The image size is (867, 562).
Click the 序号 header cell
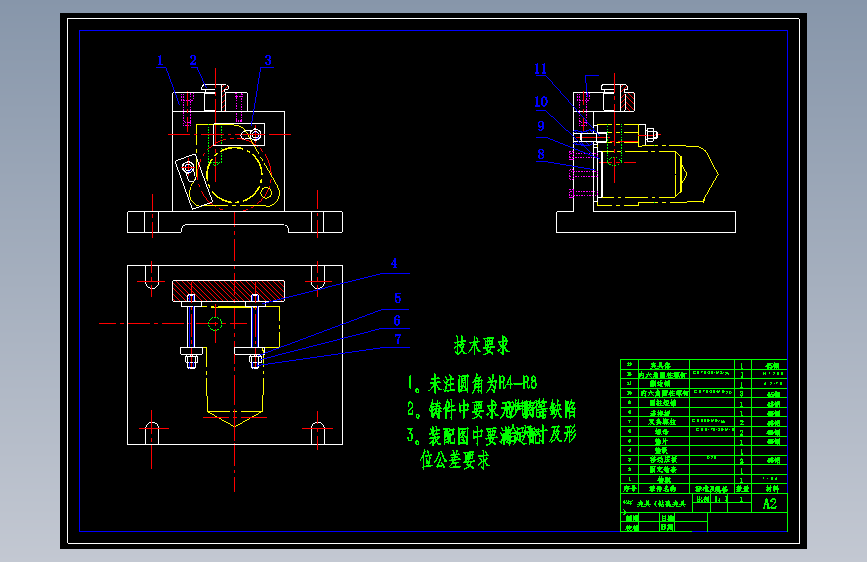coord(630,489)
